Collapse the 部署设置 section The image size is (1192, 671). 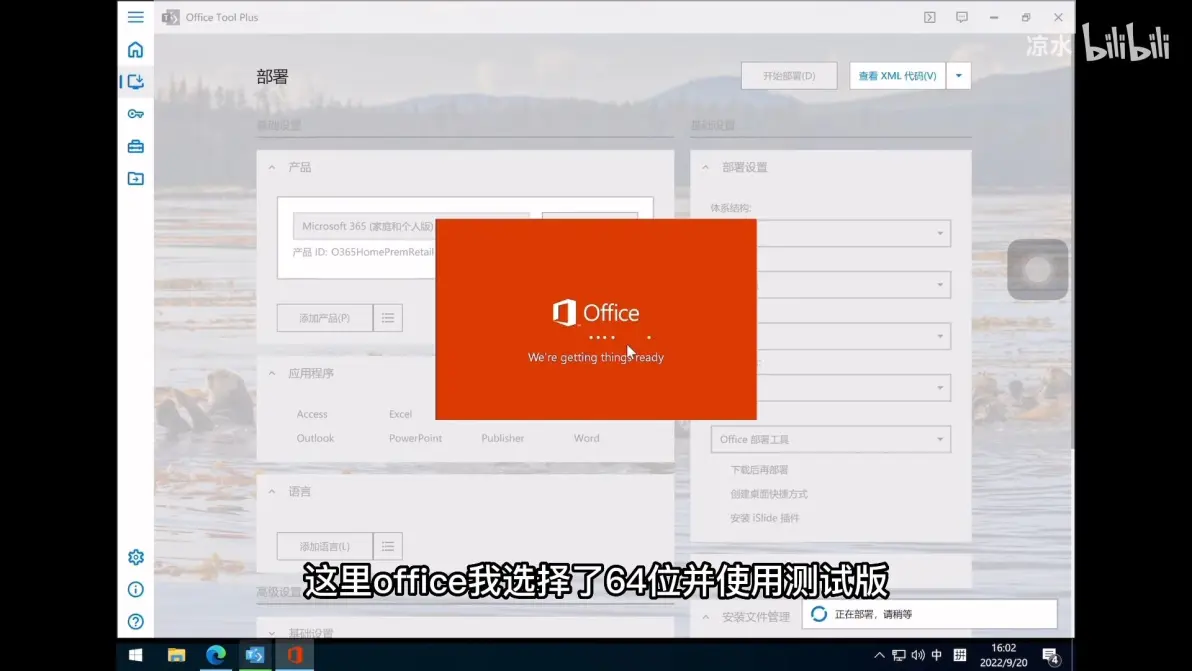(x=705, y=167)
